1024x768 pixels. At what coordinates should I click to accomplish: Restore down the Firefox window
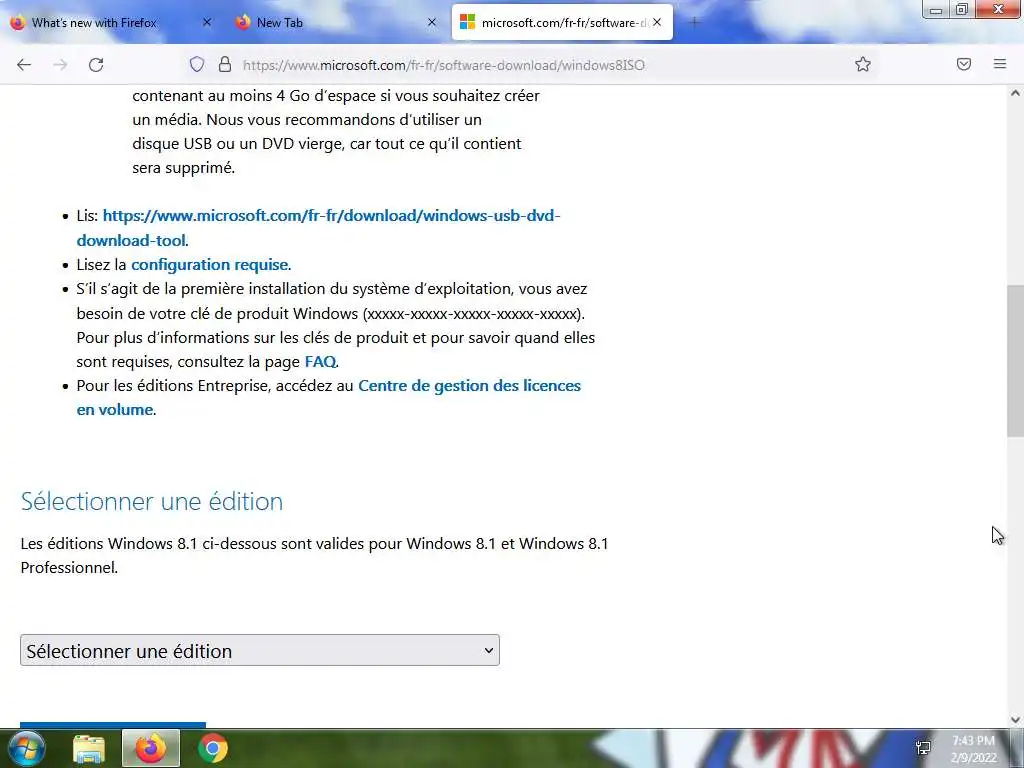(x=962, y=10)
